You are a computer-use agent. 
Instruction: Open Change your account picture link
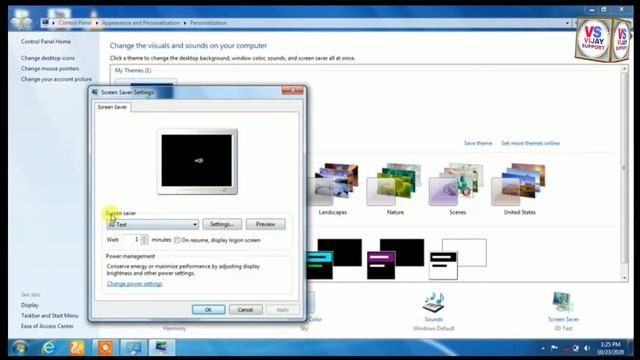[56, 79]
